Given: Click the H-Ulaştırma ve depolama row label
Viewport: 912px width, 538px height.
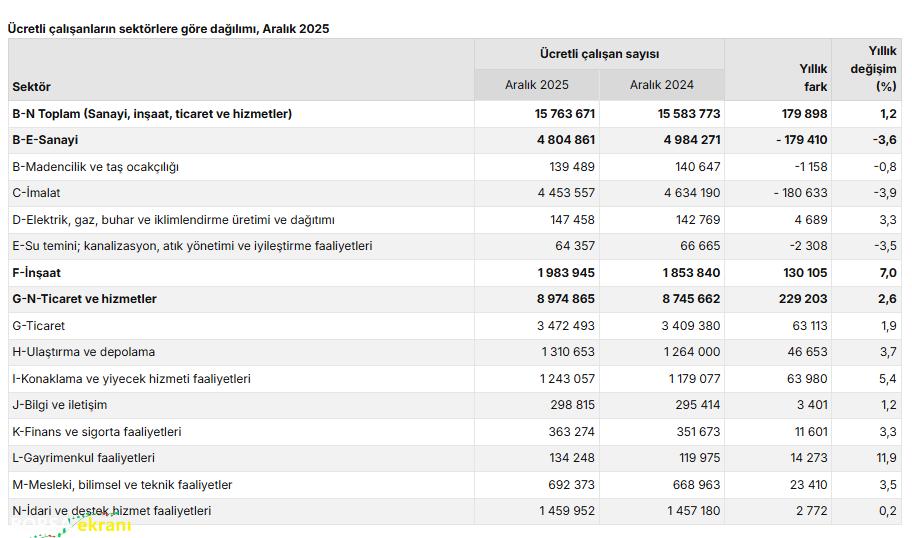Looking at the screenshot, I should point(83,352).
